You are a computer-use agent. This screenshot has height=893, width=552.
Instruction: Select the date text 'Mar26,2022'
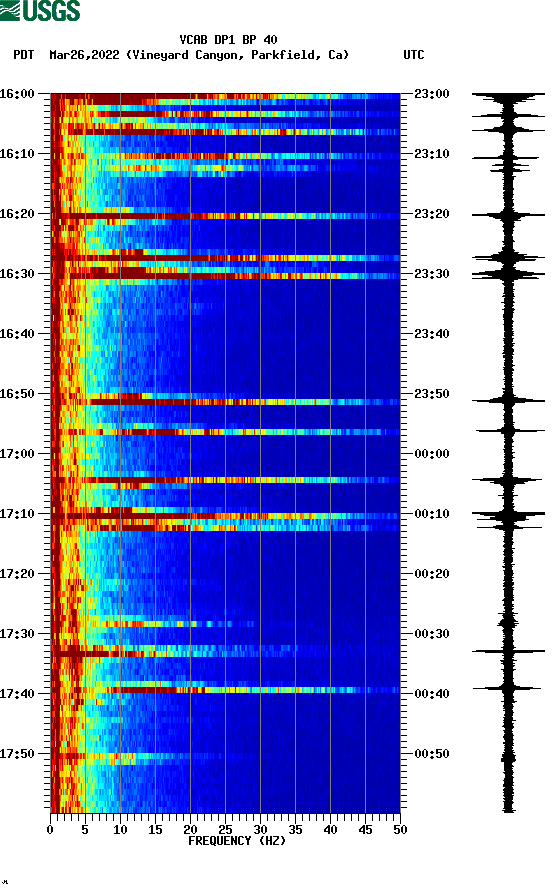coord(84,55)
